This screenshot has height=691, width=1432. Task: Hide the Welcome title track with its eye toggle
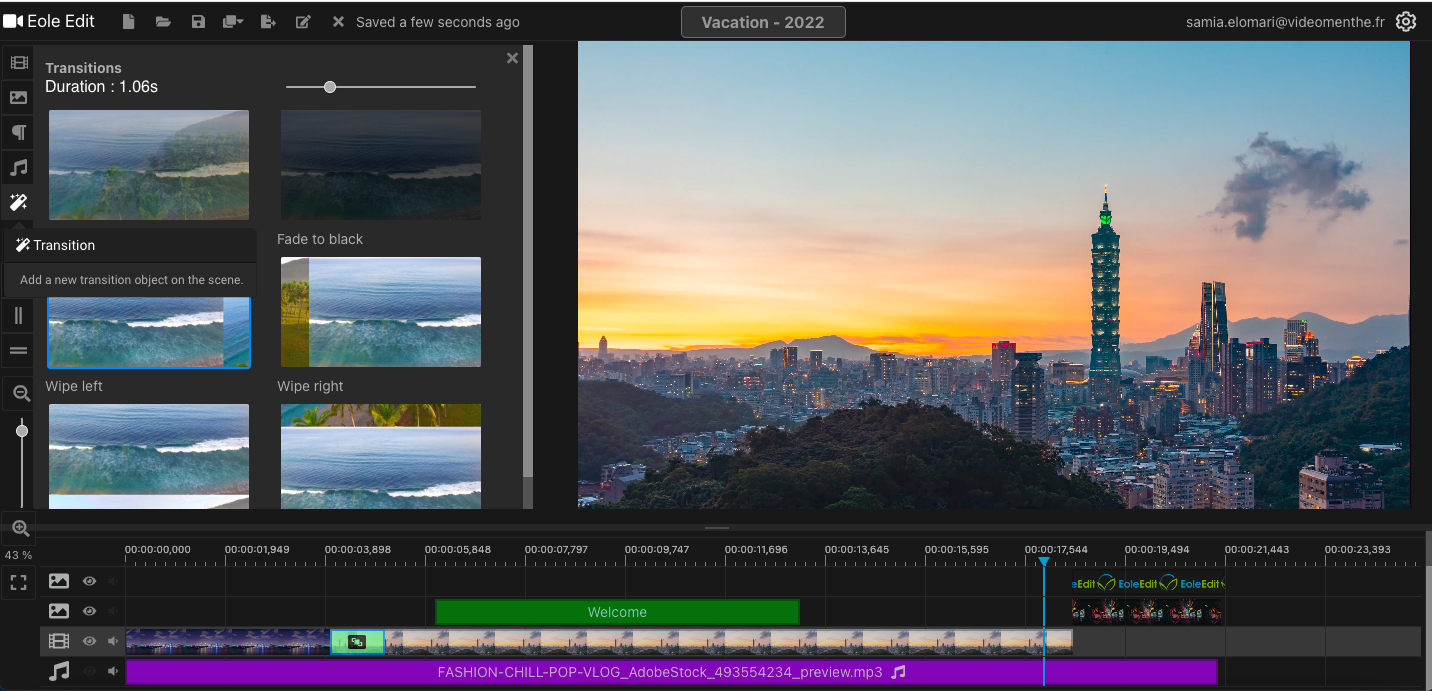pyautogui.click(x=89, y=611)
